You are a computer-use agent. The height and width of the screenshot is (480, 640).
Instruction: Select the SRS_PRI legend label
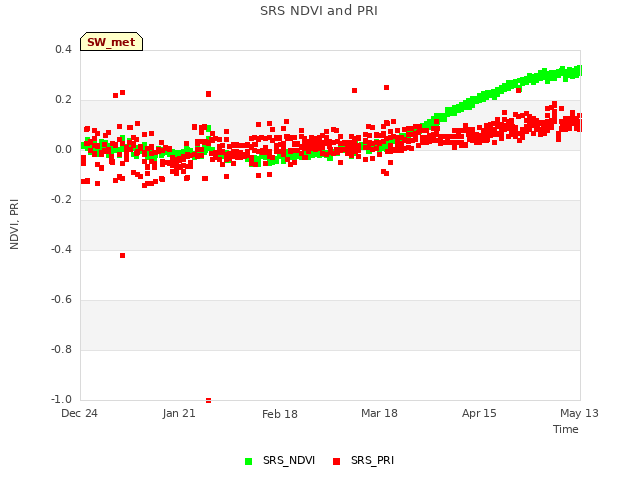tap(372, 460)
